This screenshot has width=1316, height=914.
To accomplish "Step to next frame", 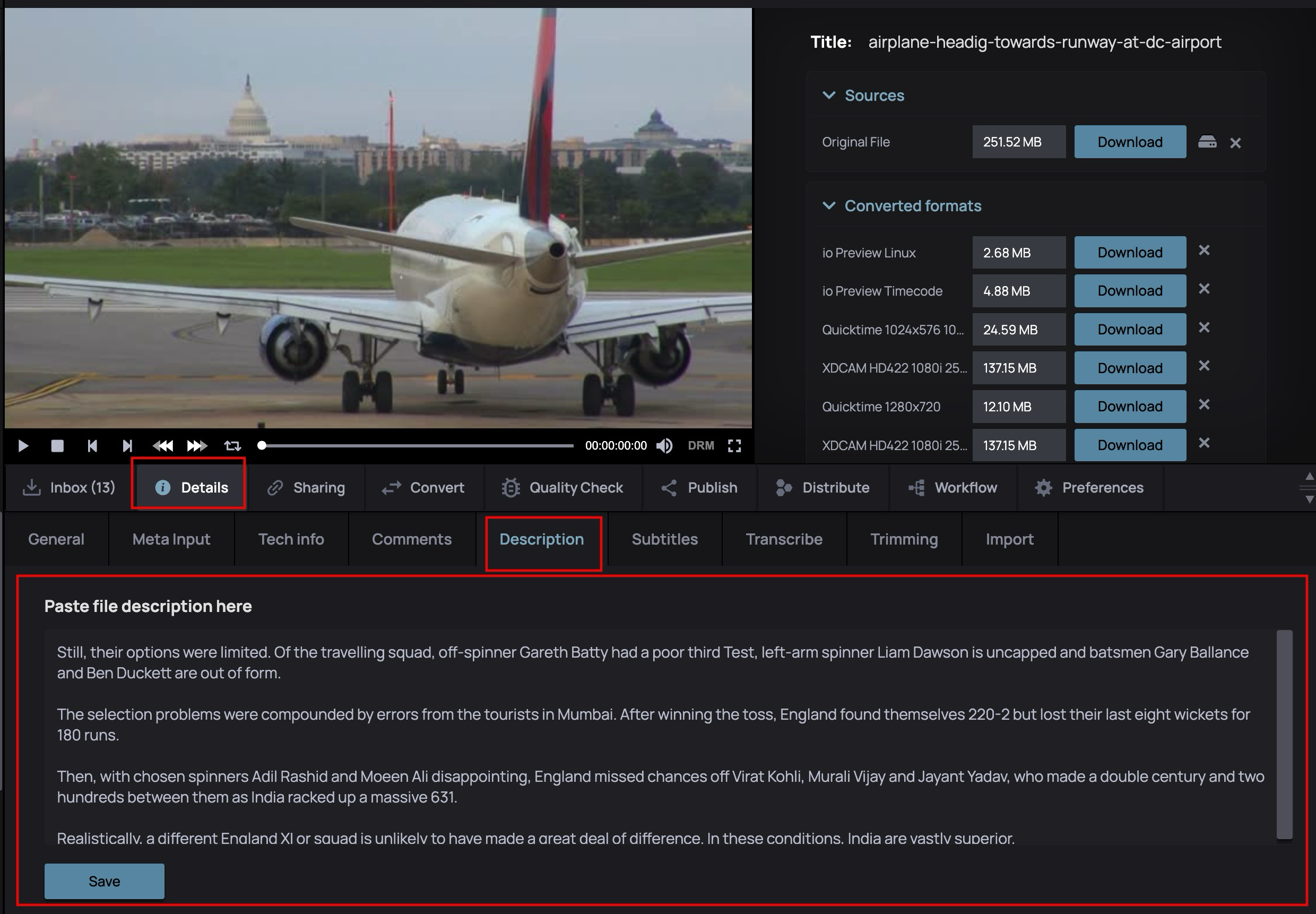I will pos(127,445).
